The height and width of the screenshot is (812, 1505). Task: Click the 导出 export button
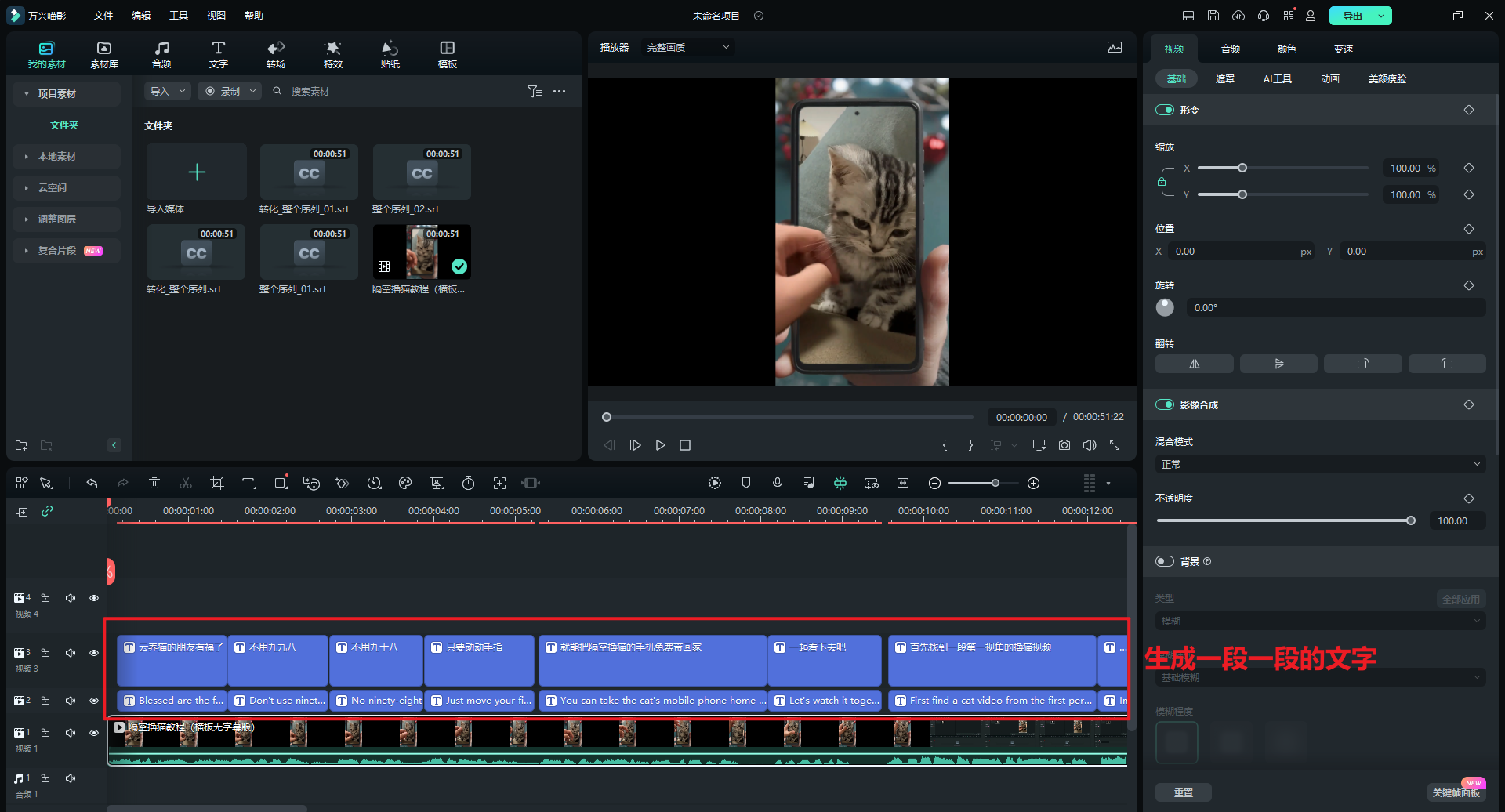tap(1352, 16)
